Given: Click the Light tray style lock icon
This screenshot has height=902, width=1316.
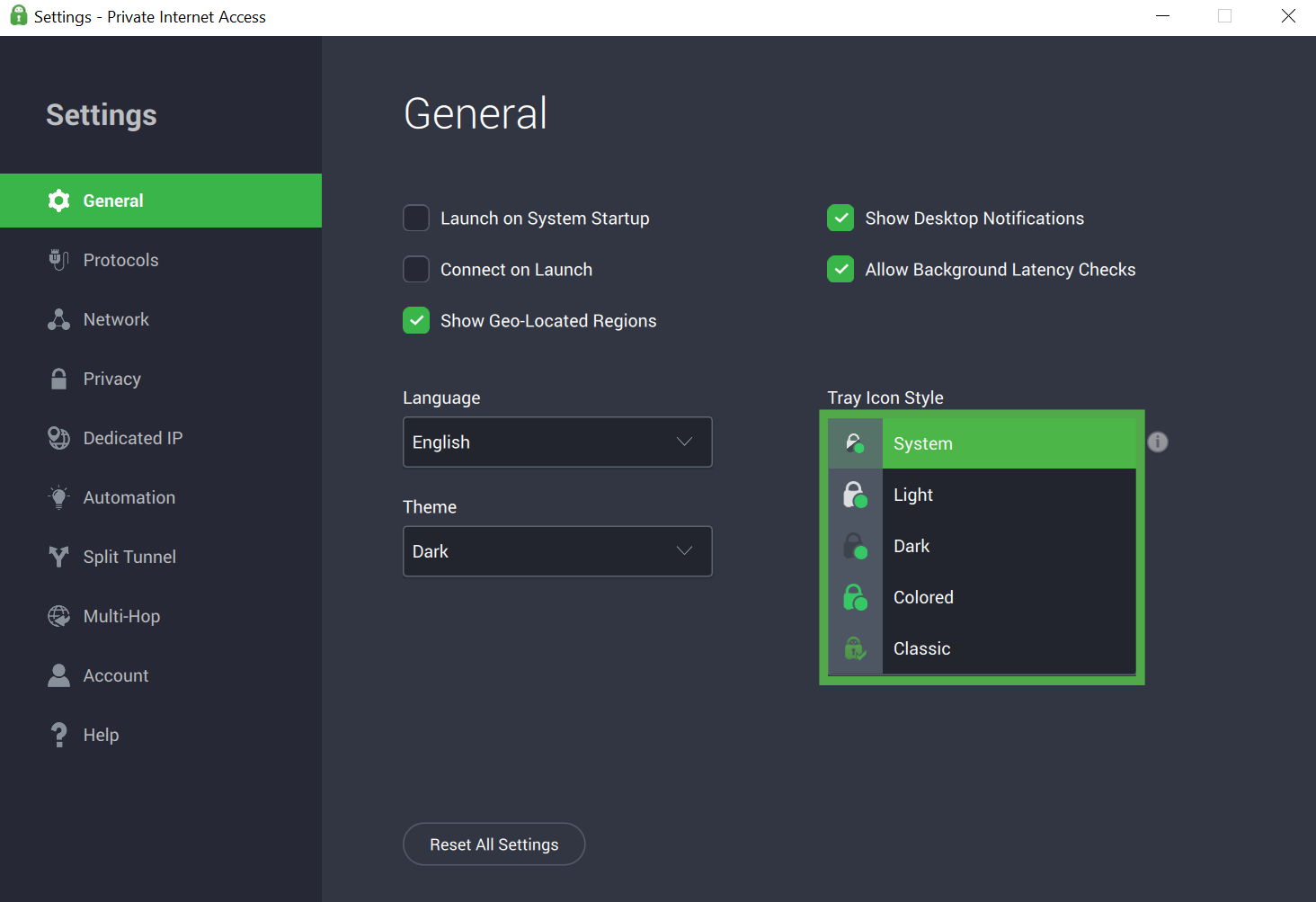Looking at the screenshot, I should pos(855,495).
